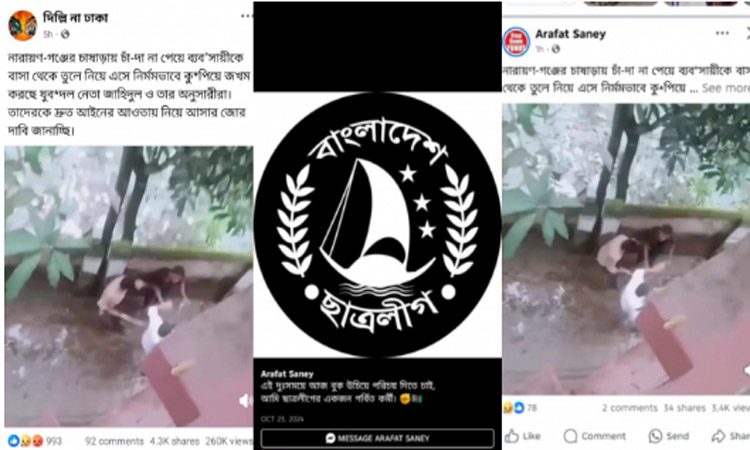Open the 4.3K shares list
Screen dimensions: 750x450
pyautogui.click(x=175, y=441)
